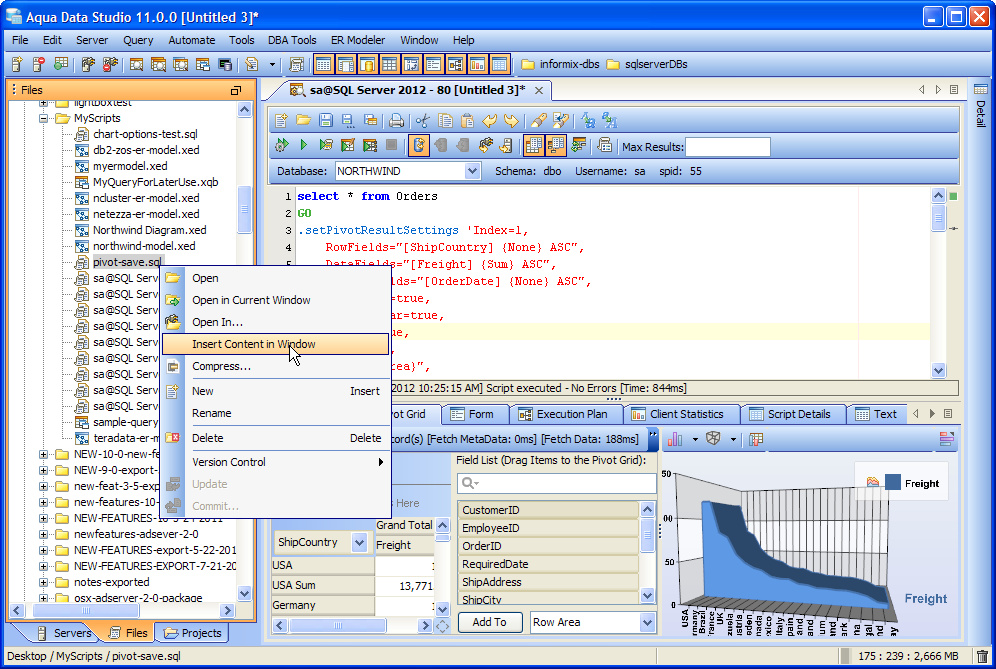
Task: Close the sa@SQL Server 2012 editor tab
Action: pos(539,91)
